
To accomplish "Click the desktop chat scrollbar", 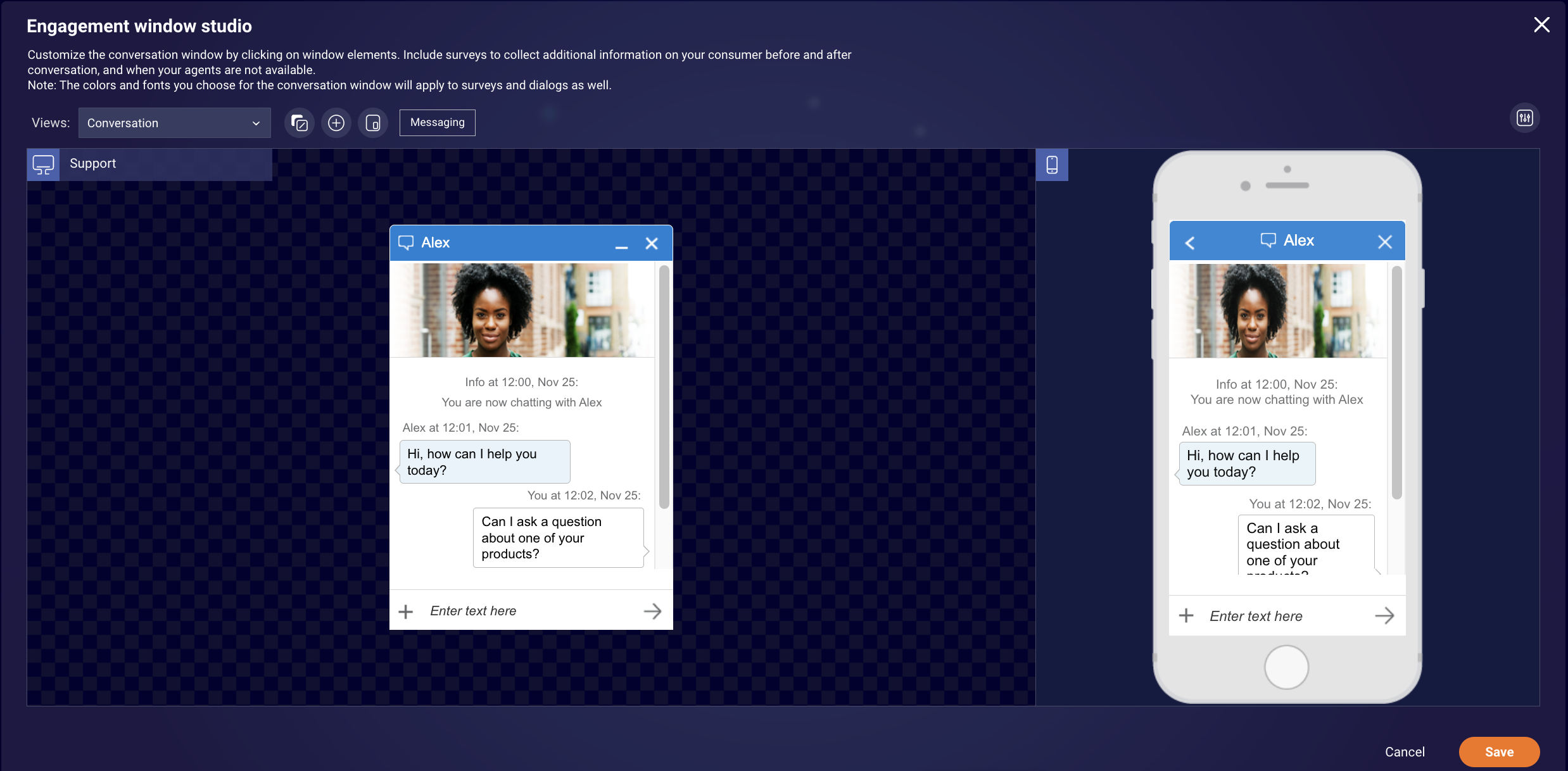I will point(664,387).
